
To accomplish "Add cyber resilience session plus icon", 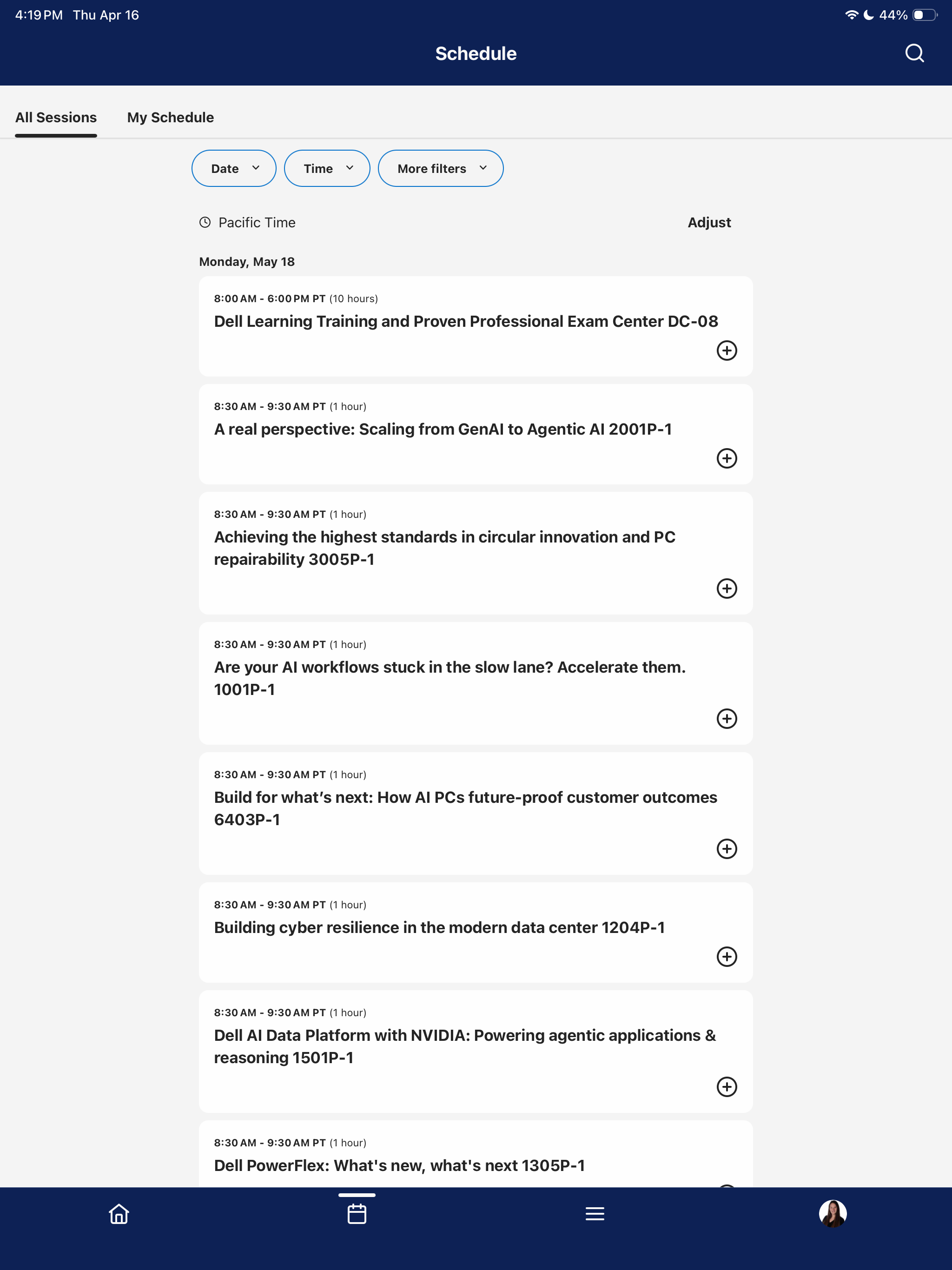I will (x=727, y=957).
